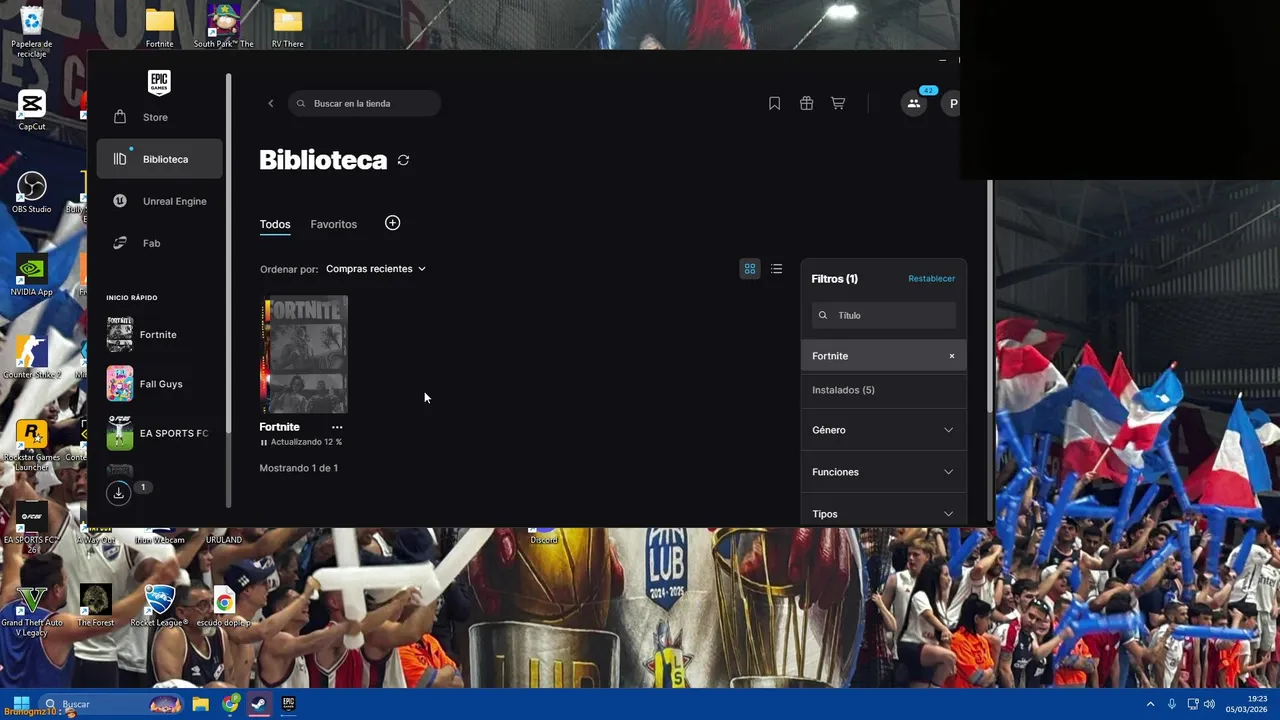This screenshot has width=1280, height=720.
Task: Launch EA SPORTS FC from Inicio rápido
Action: [x=160, y=433]
